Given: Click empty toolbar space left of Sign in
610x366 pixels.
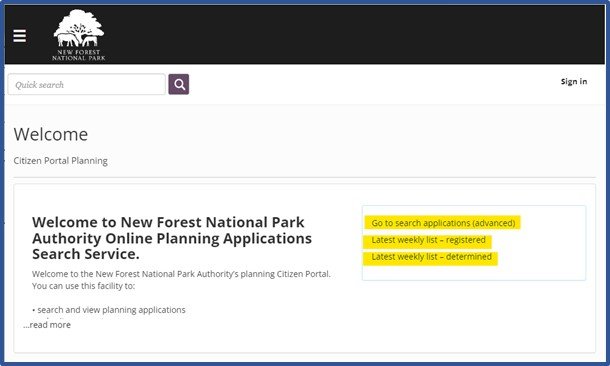Looking at the screenshot, I should [x=370, y=84].
